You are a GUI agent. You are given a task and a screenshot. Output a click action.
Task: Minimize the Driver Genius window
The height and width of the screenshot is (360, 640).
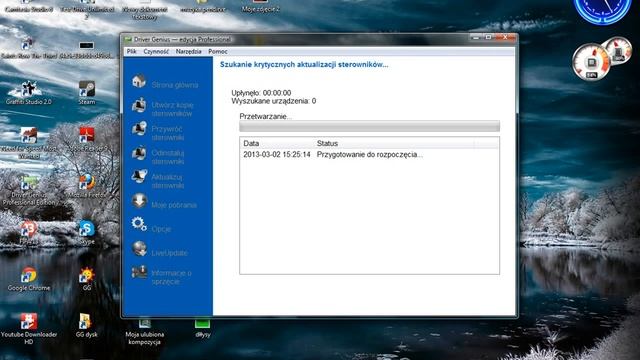tap(476, 38)
